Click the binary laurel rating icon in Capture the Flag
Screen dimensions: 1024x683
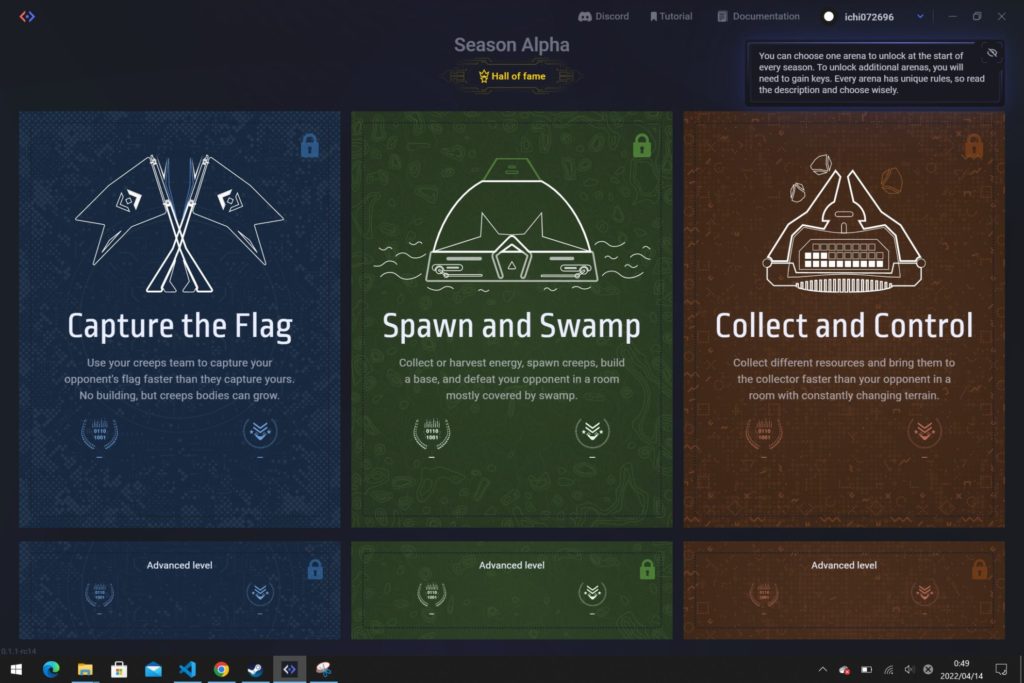pos(99,433)
